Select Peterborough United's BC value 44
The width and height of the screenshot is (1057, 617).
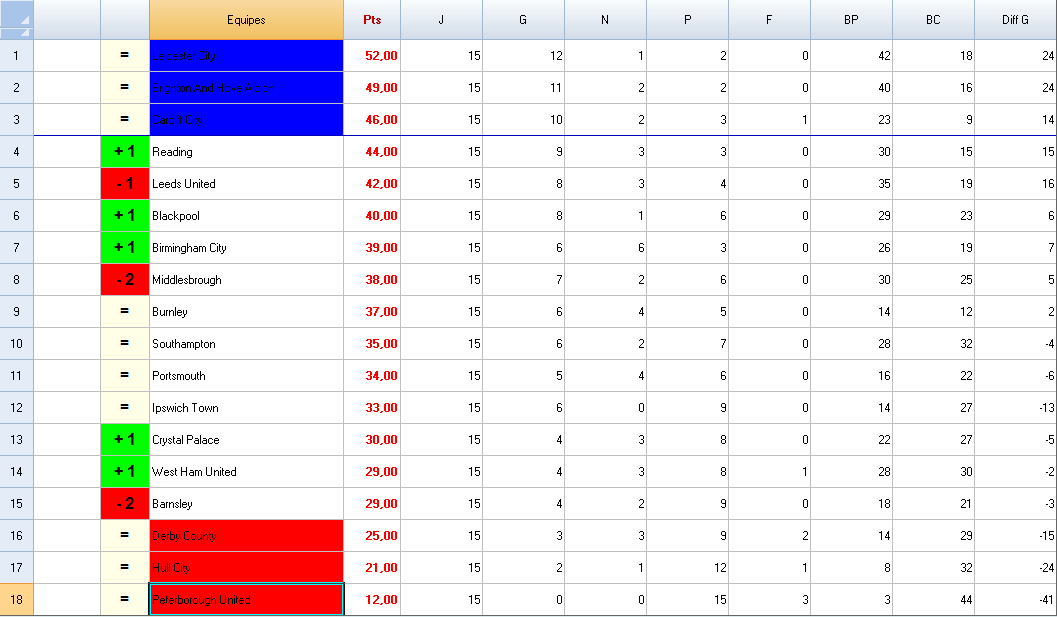pos(933,599)
